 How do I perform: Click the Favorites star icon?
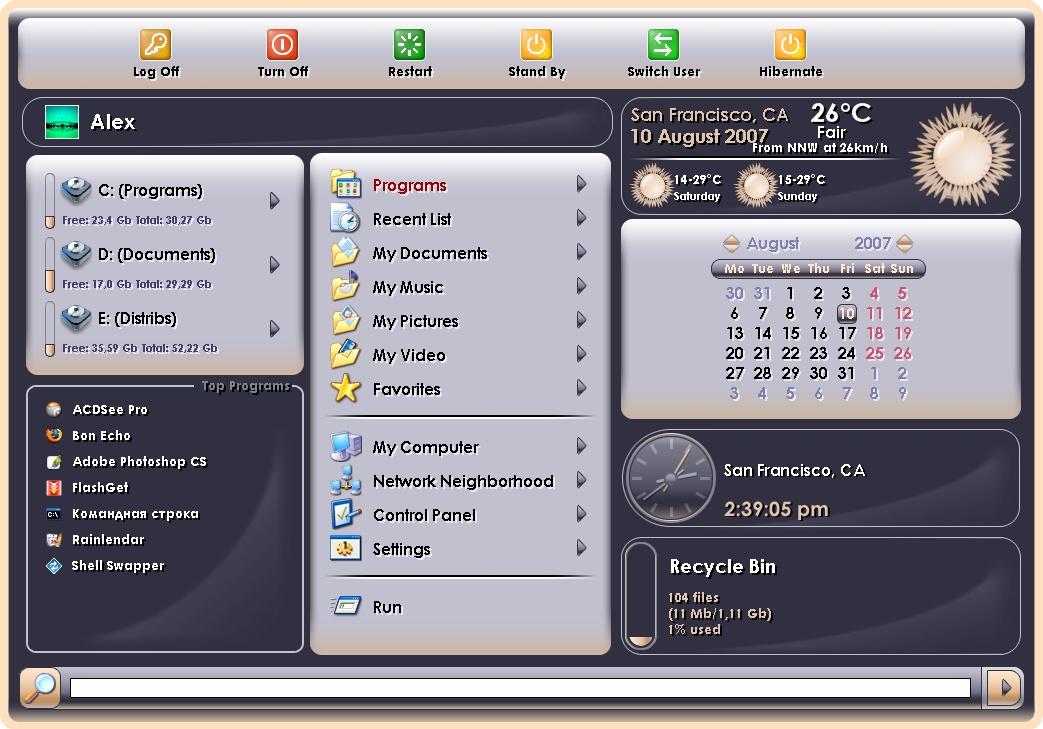(x=346, y=388)
